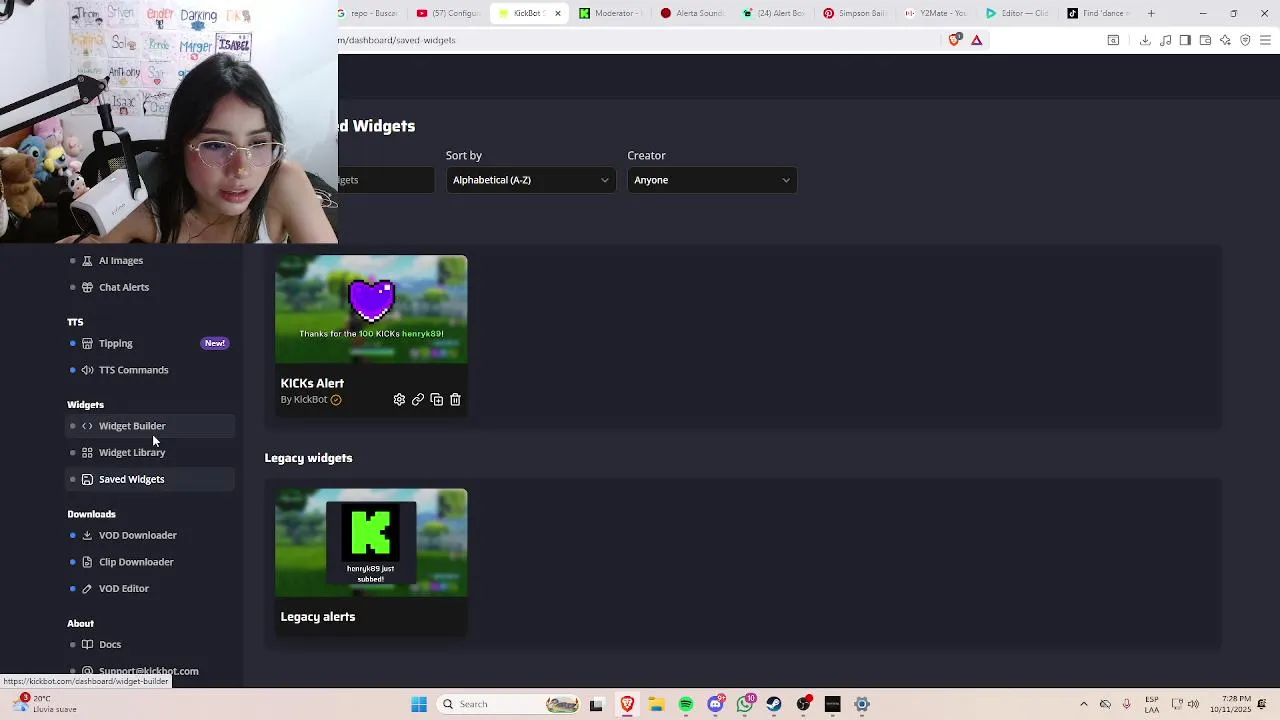Delete KICKs Alert with trash icon
The image size is (1280, 720).
(455, 400)
